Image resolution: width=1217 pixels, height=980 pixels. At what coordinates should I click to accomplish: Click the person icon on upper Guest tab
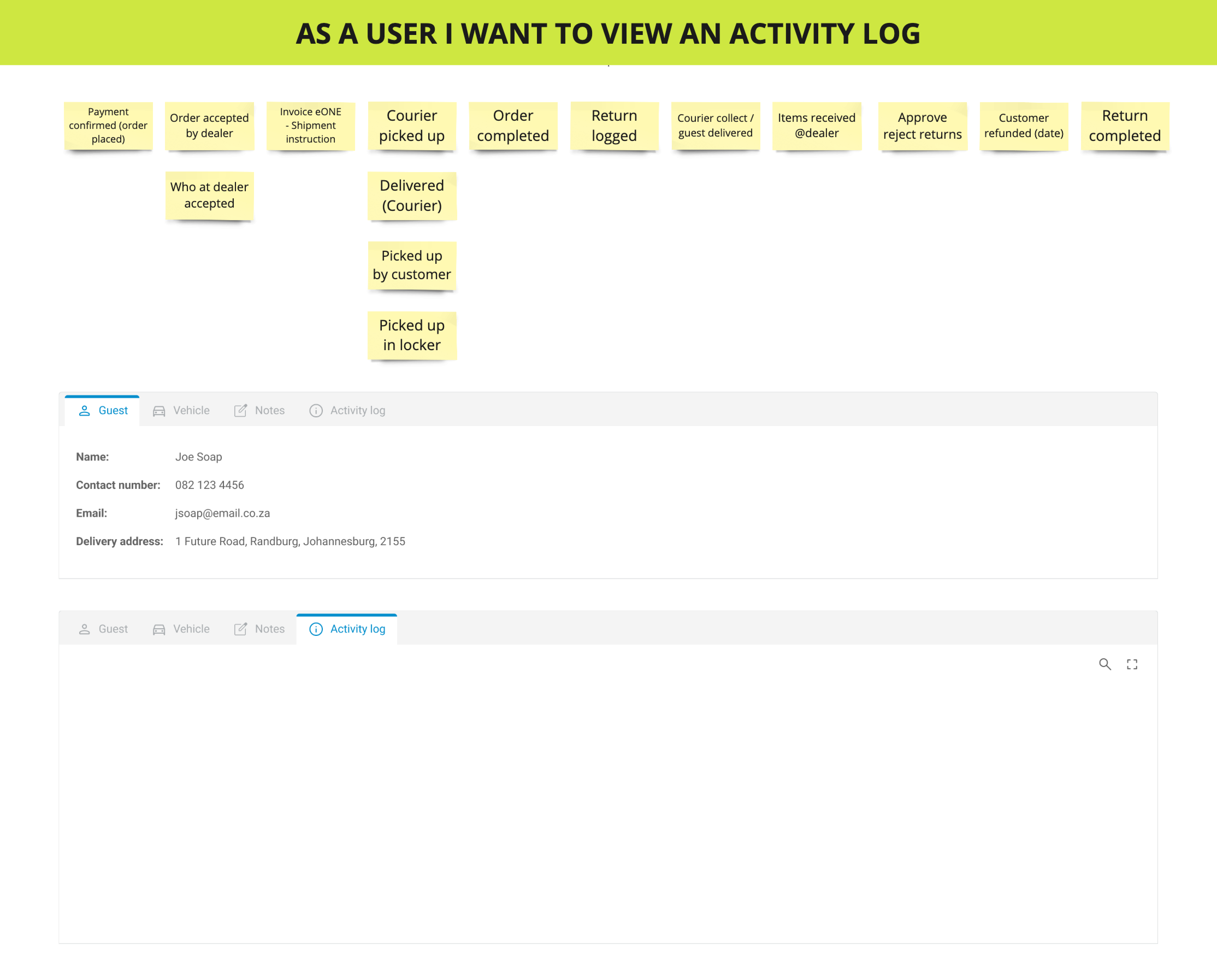click(84, 411)
